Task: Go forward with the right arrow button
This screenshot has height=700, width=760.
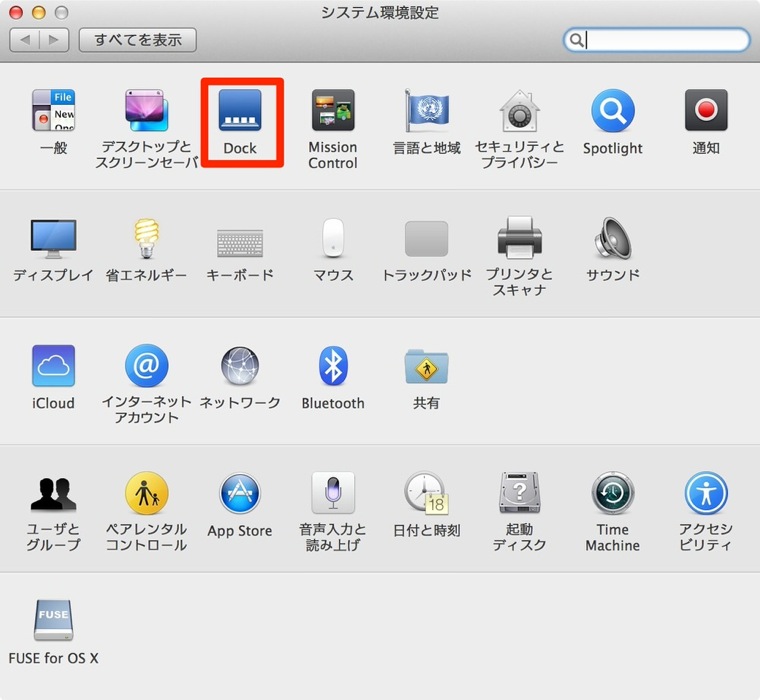Action: [54, 40]
